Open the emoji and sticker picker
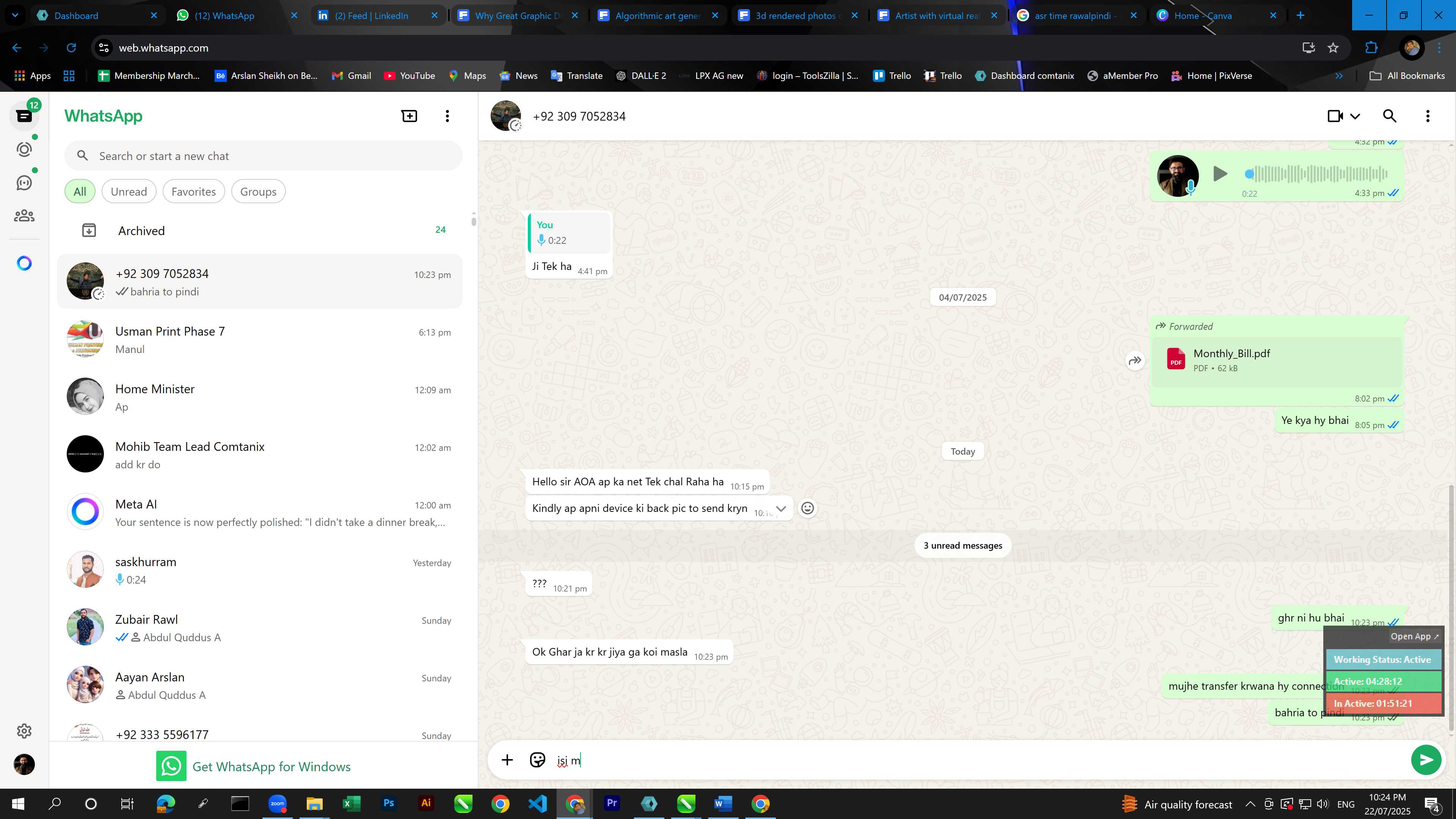Image resolution: width=1456 pixels, height=819 pixels. pyautogui.click(x=537, y=759)
